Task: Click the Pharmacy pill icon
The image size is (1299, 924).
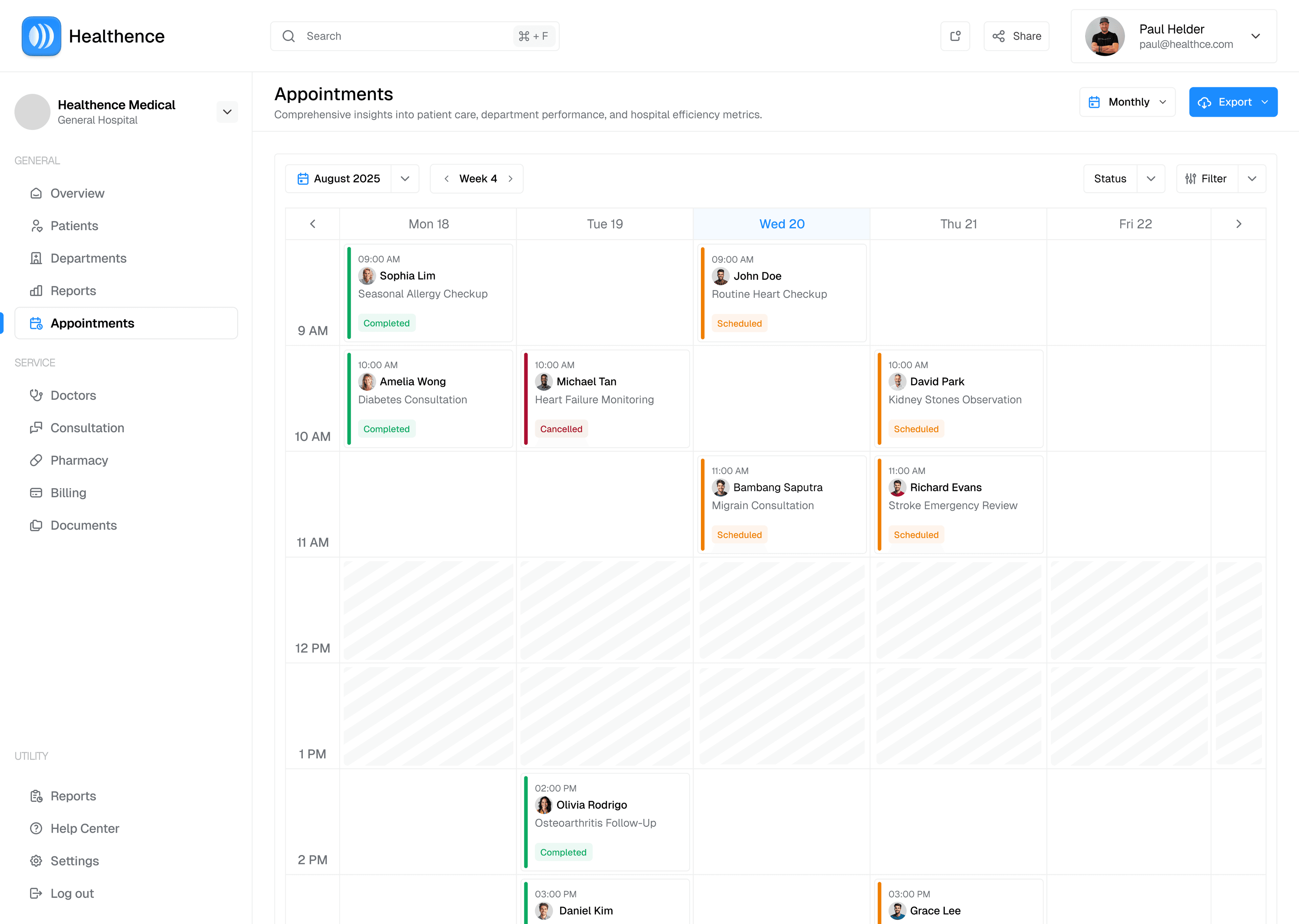Action: (36, 460)
